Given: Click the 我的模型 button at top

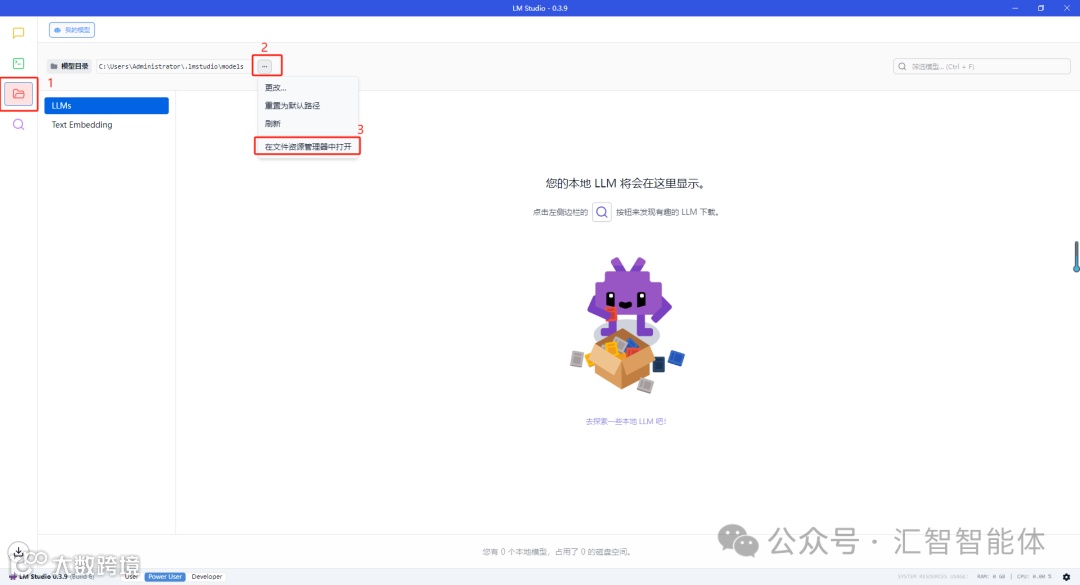Looking at the screenshot, I should tap(72, 30).
